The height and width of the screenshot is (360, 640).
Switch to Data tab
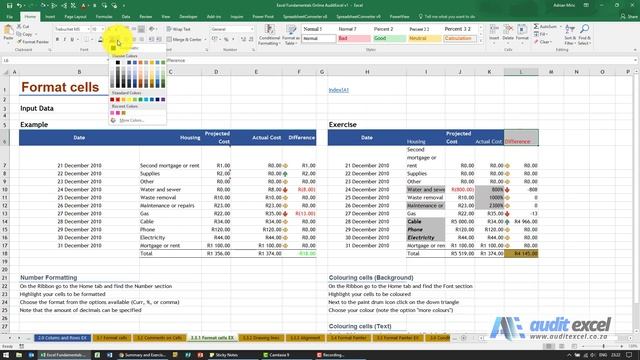126,17
